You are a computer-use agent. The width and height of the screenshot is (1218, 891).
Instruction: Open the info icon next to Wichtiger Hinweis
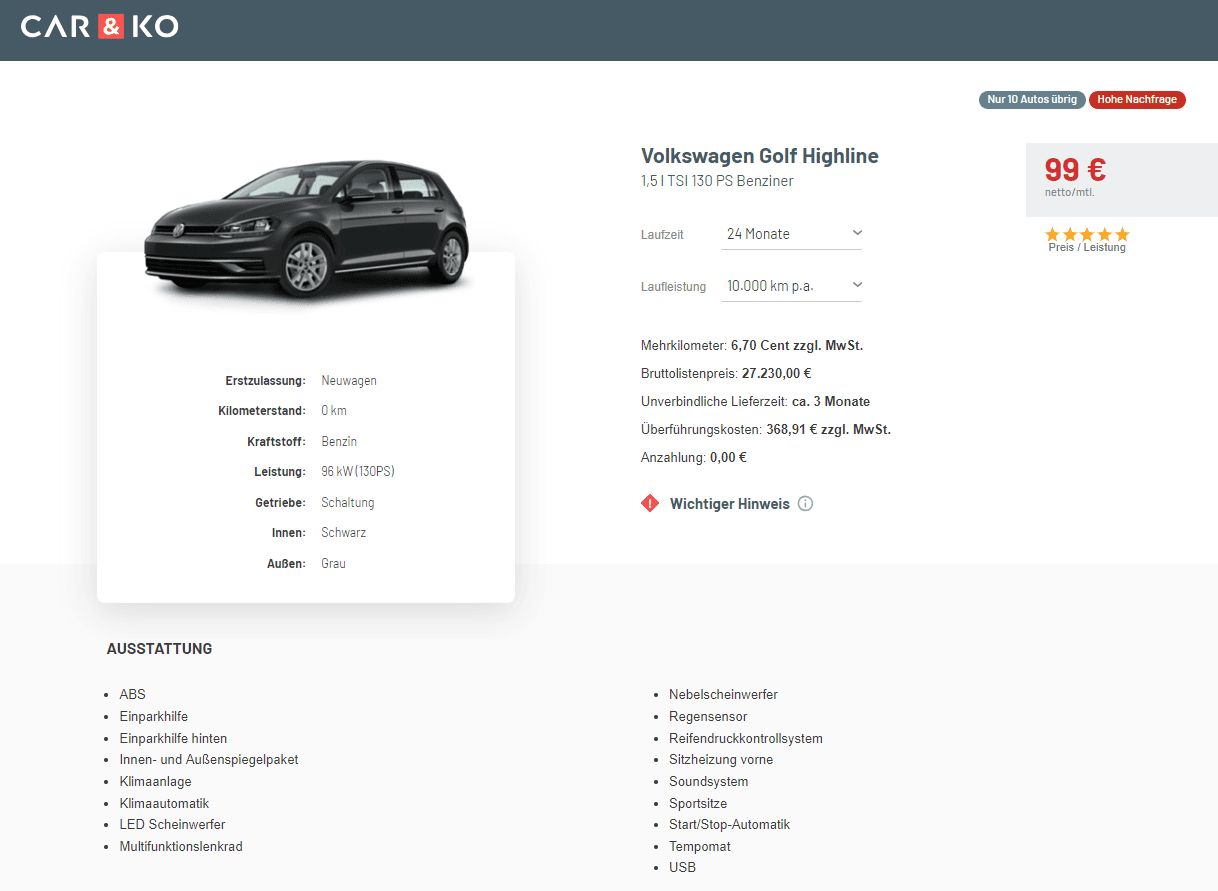click(x=806, y=504)
